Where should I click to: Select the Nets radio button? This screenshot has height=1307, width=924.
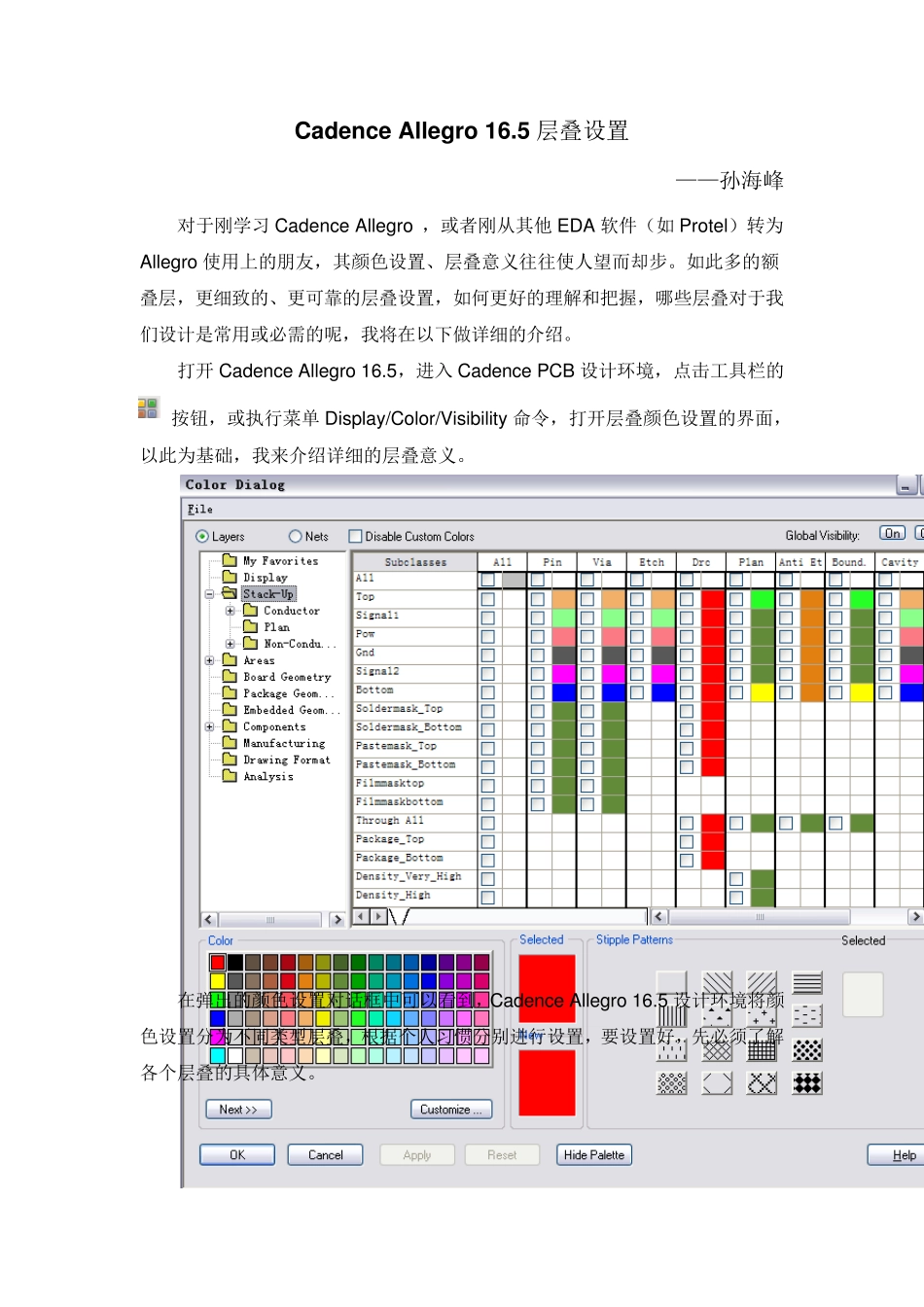pyautogui.click(x=296, y=536)
